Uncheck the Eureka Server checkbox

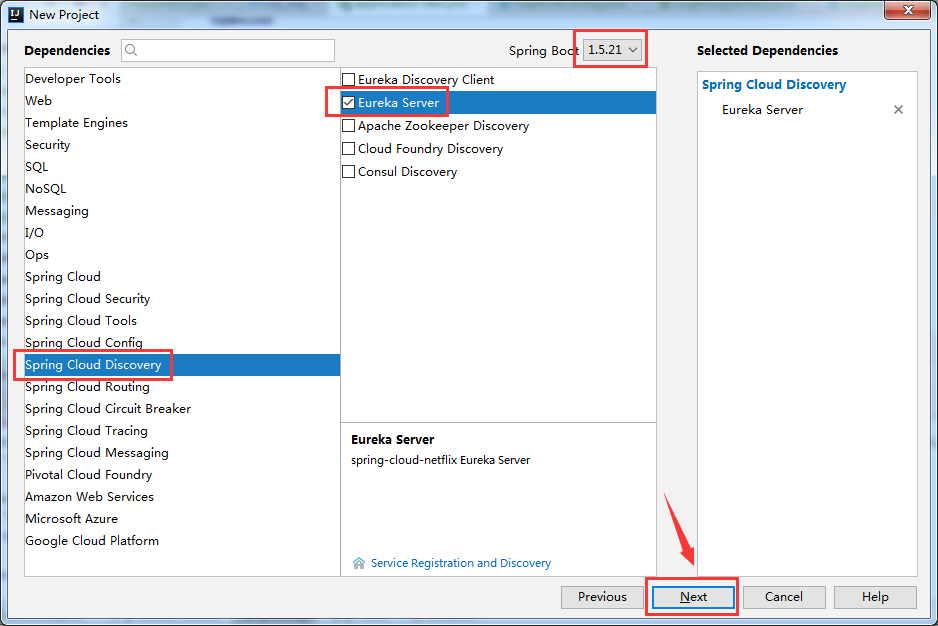pyautogui.click(x=348, y=102)
